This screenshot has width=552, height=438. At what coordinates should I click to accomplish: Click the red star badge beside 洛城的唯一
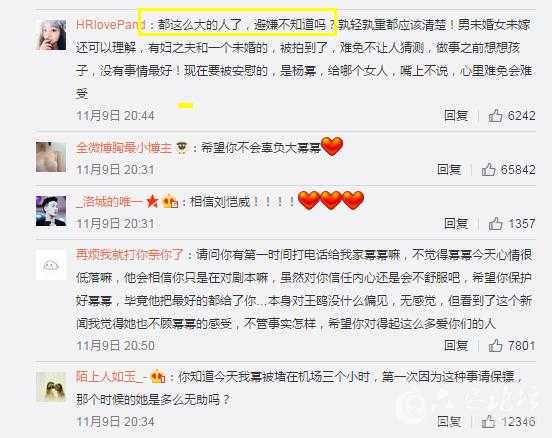click(152, 201)
